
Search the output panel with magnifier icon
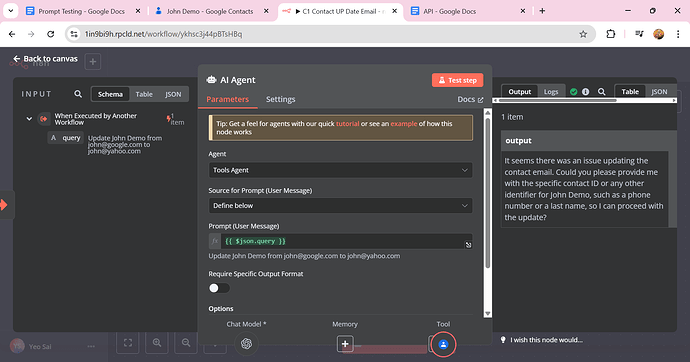[602, 91]
